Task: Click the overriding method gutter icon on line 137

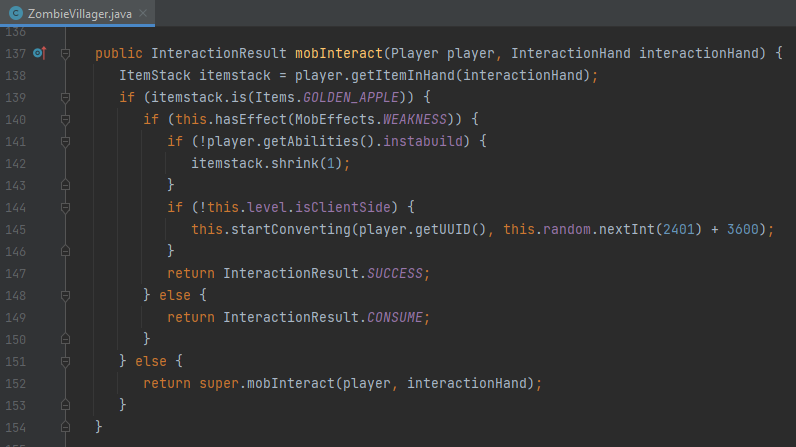Action: 39,53
